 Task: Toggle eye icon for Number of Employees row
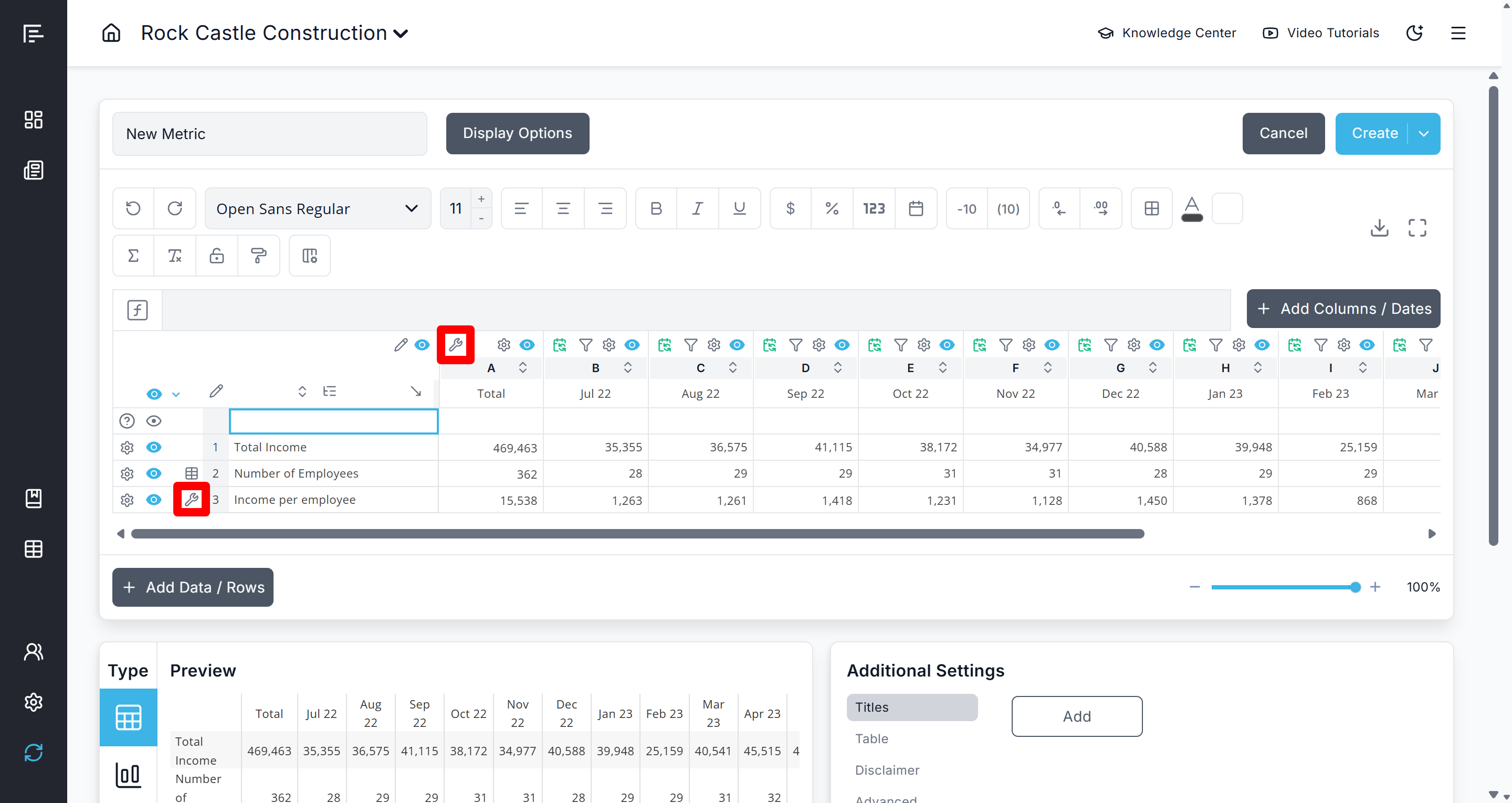154,474
